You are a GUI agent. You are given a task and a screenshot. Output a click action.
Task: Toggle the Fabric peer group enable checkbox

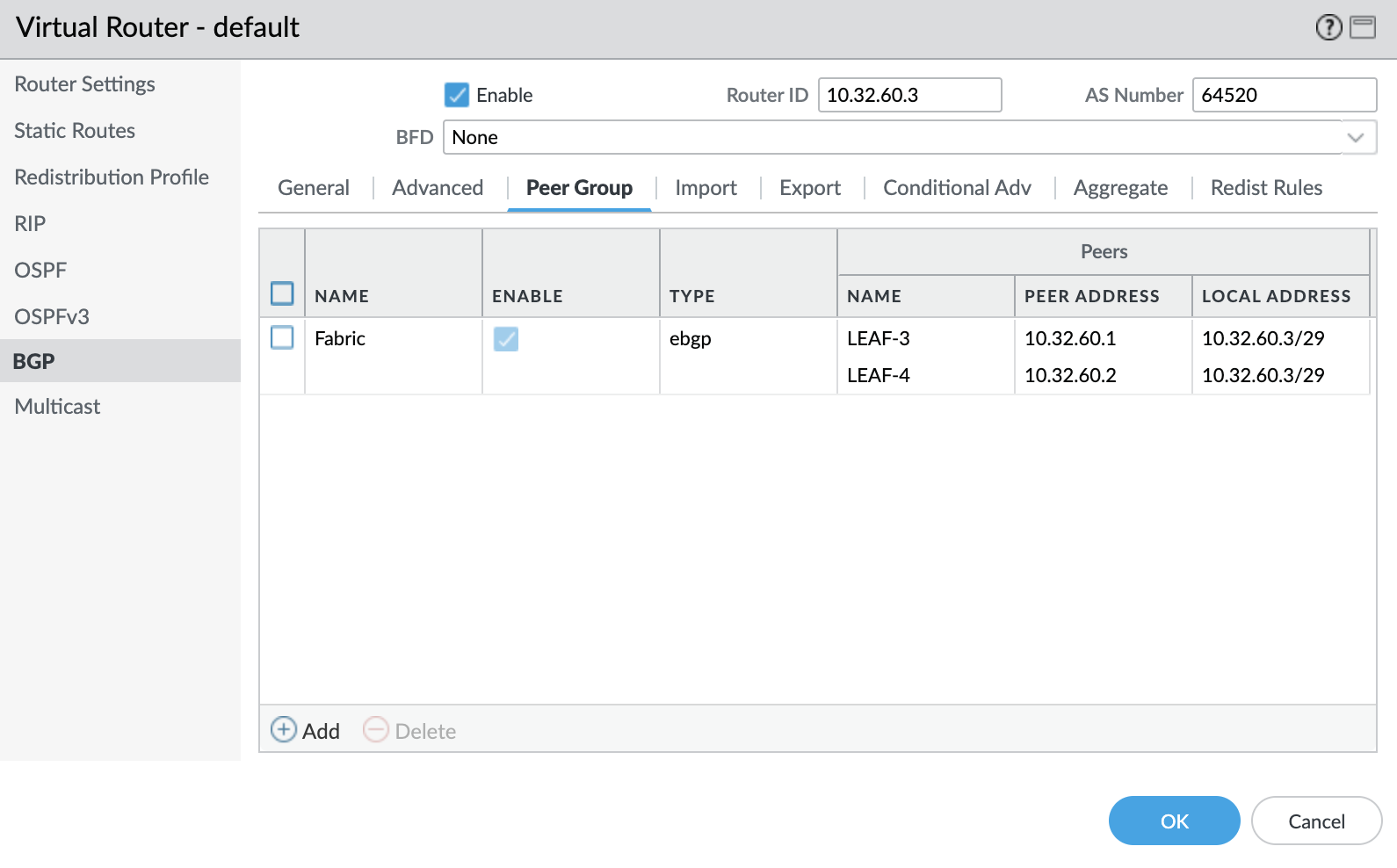pyautogui.click(x=506, y=338)
